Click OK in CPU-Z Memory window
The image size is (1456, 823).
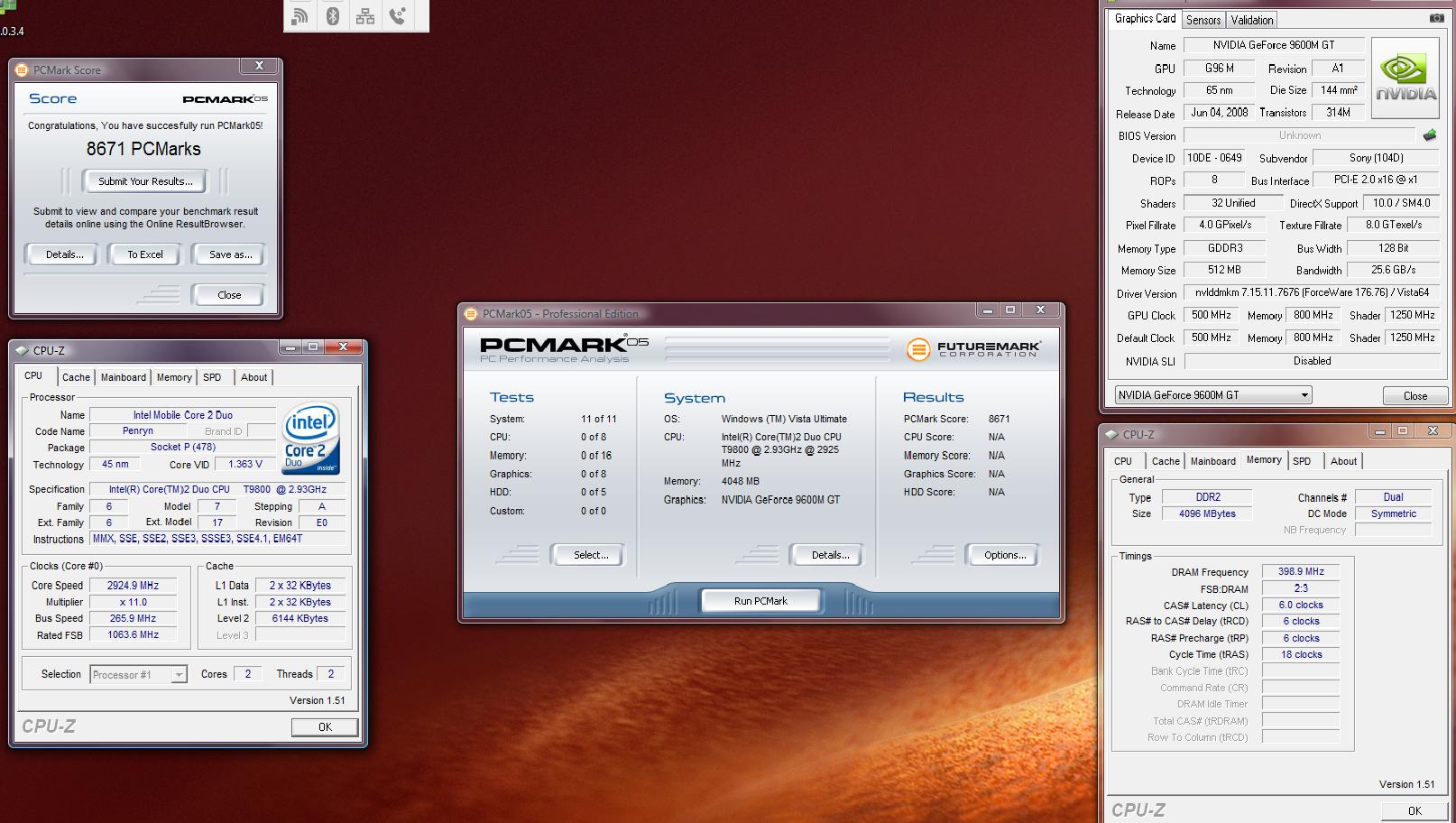1415,810
